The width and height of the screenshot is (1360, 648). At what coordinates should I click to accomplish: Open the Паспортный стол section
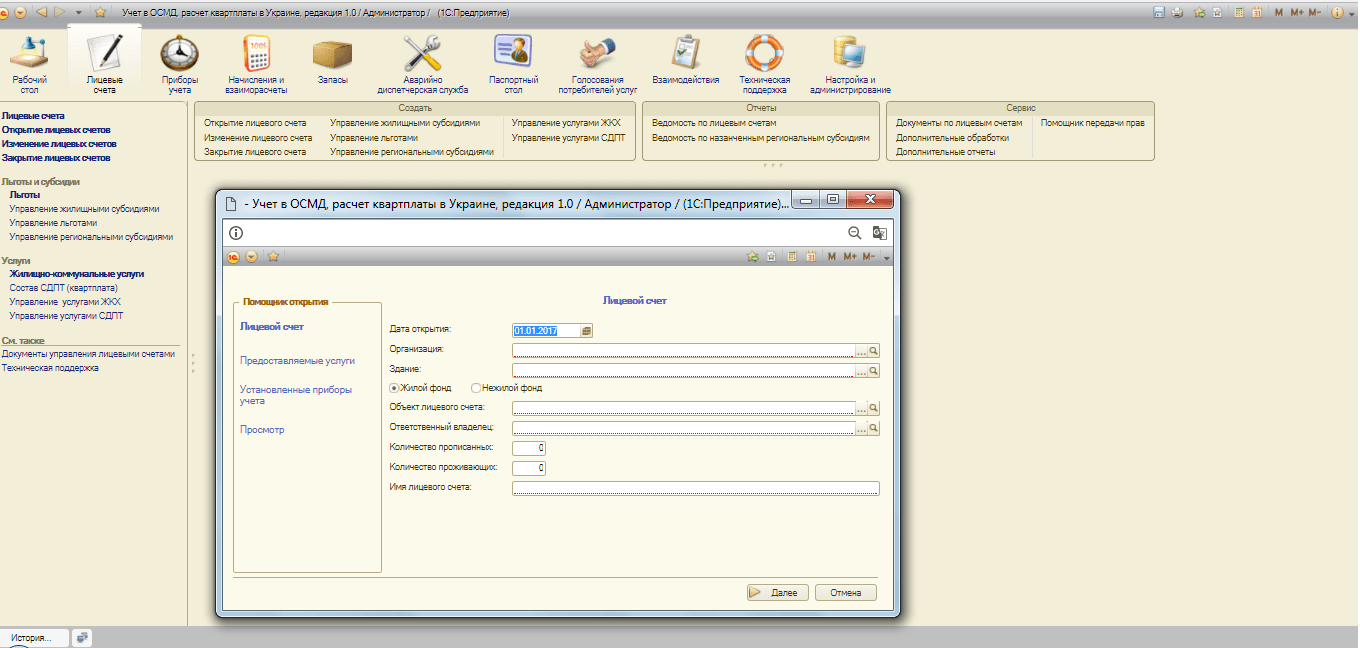click(x=513, y=64)
